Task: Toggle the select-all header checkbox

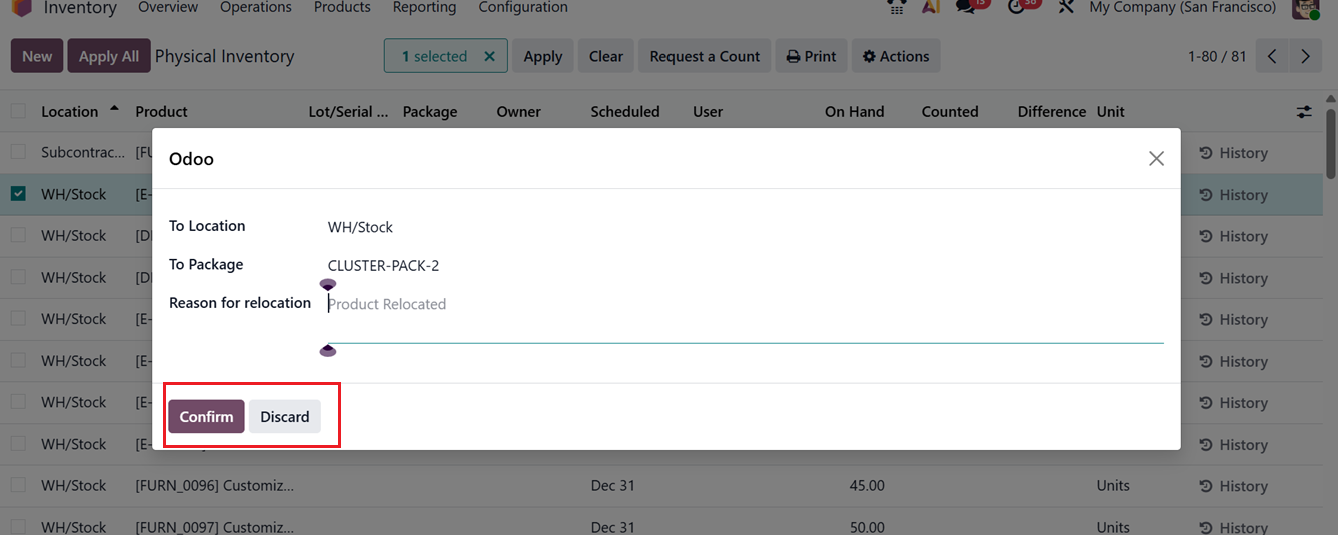Action: tap(18, 112)
